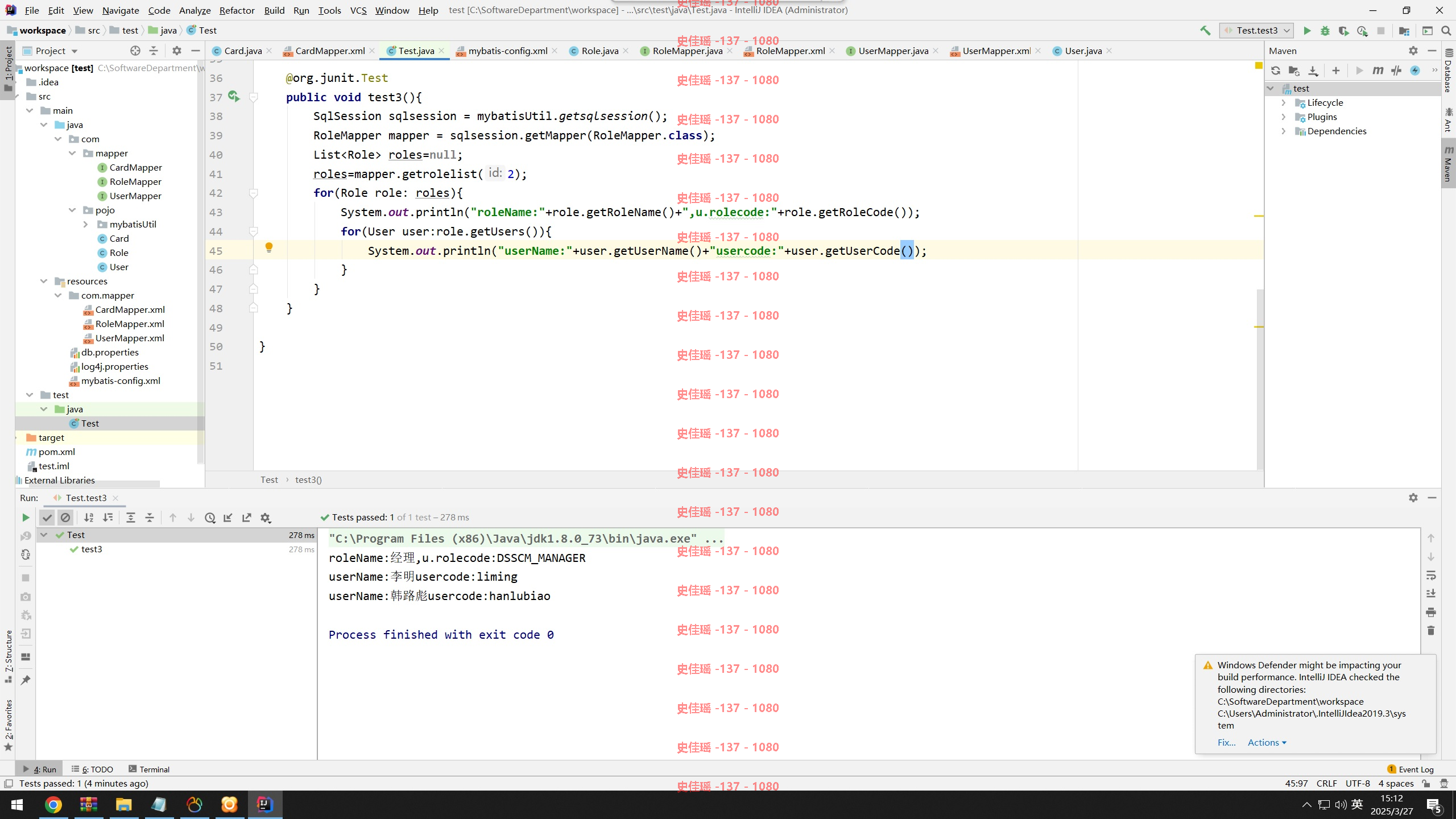
Task: Switch to mybatis-config.xml tab
Action: (507, 51)
